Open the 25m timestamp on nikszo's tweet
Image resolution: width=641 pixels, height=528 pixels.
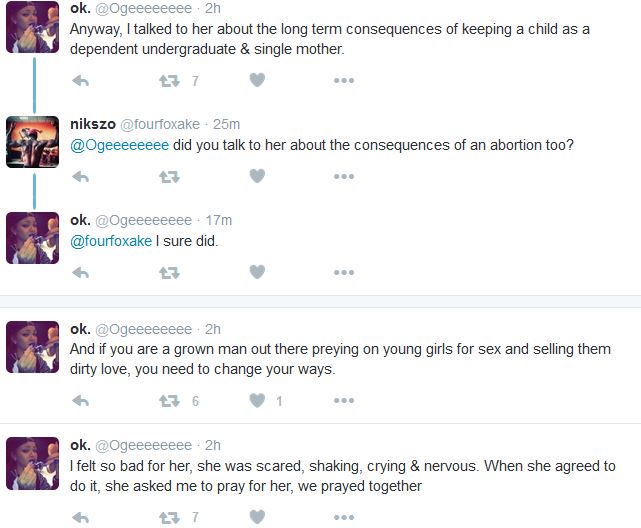point(228,124)
